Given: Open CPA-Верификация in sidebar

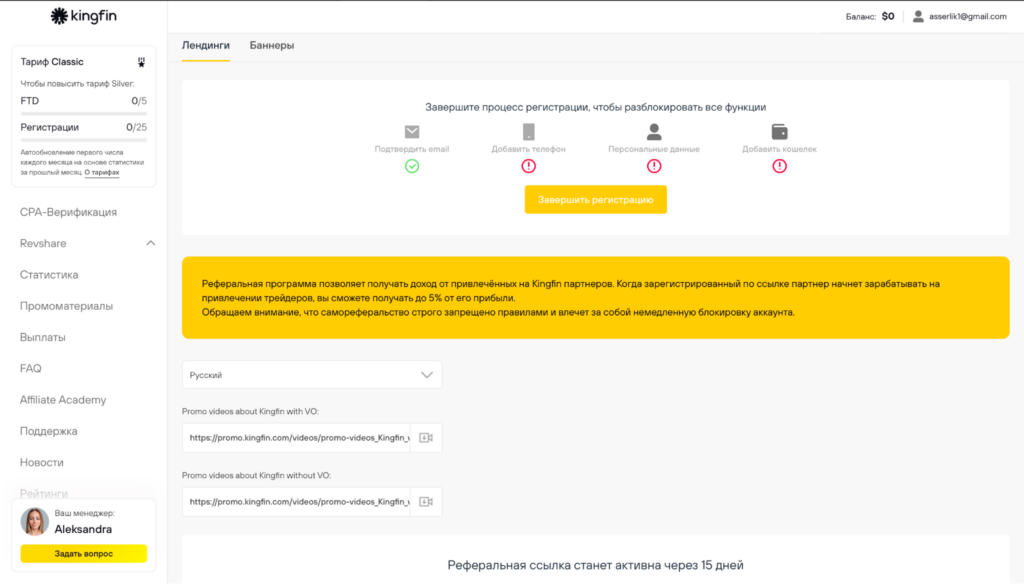Looking at the screenshot, I should (69, 212).
